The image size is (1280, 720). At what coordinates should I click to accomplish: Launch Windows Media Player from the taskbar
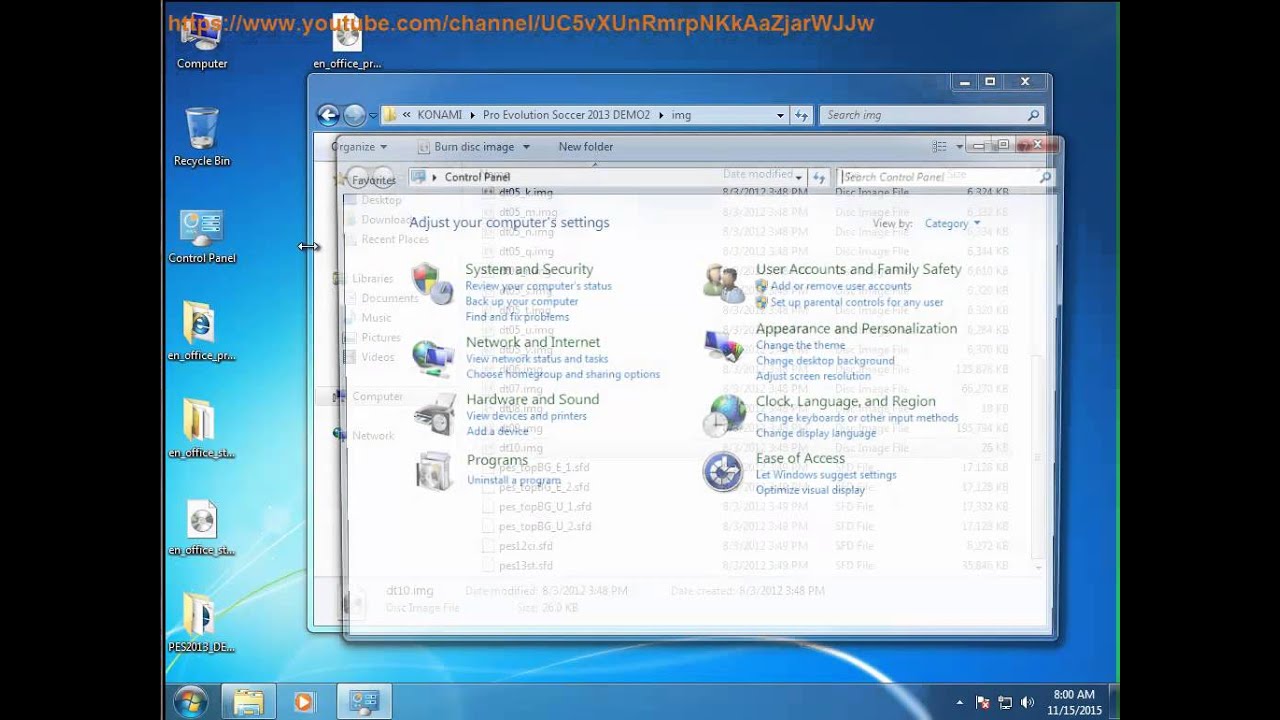click(x=304, y=702)
